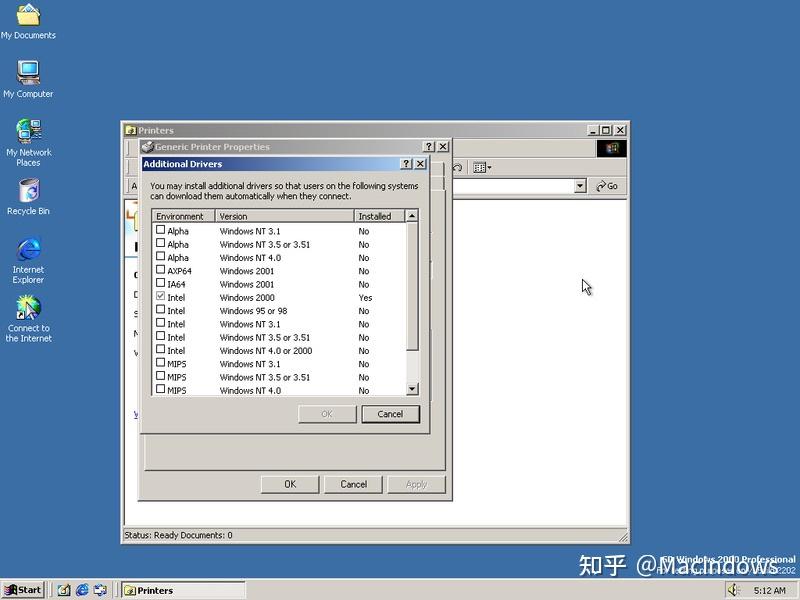Viewport: 800px width, 600px height.
Task: Open the Views dropdown arrow
Action: (490, 166)
